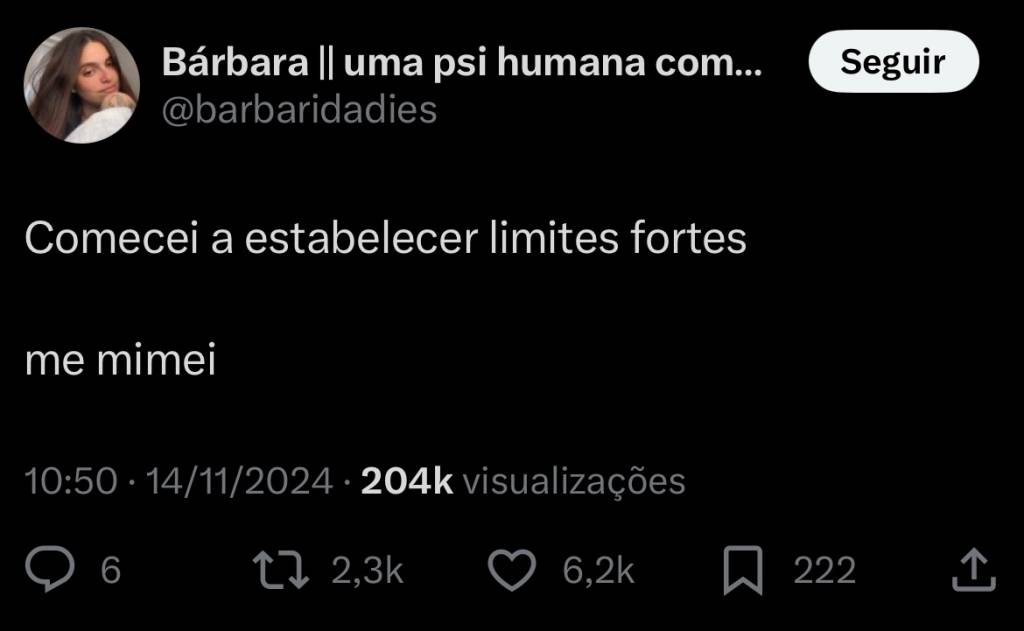The image size is (1024, 631).
Task: Click the @barbaridadies handle
Action: pyautogui.click(x=299, y=110)
